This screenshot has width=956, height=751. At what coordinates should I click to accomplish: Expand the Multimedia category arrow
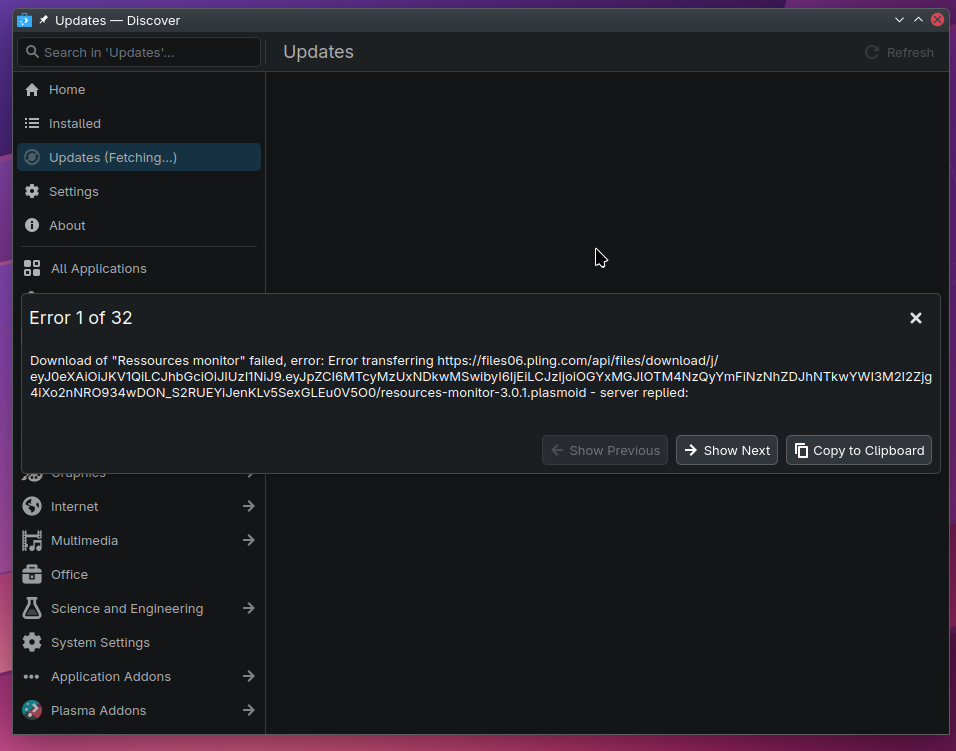248,540
